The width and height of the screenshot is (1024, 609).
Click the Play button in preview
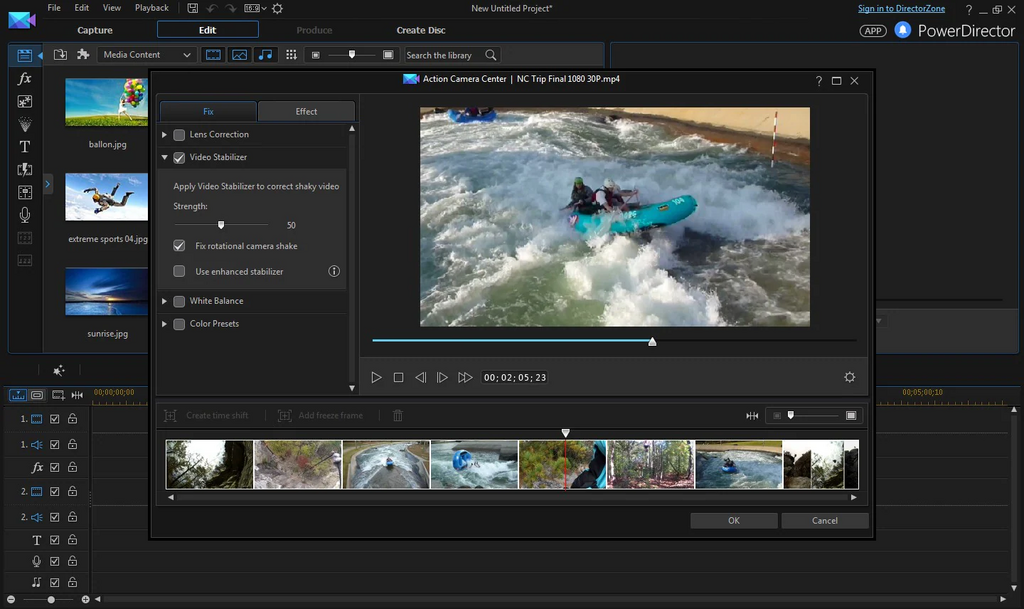[x=376, y=377]
